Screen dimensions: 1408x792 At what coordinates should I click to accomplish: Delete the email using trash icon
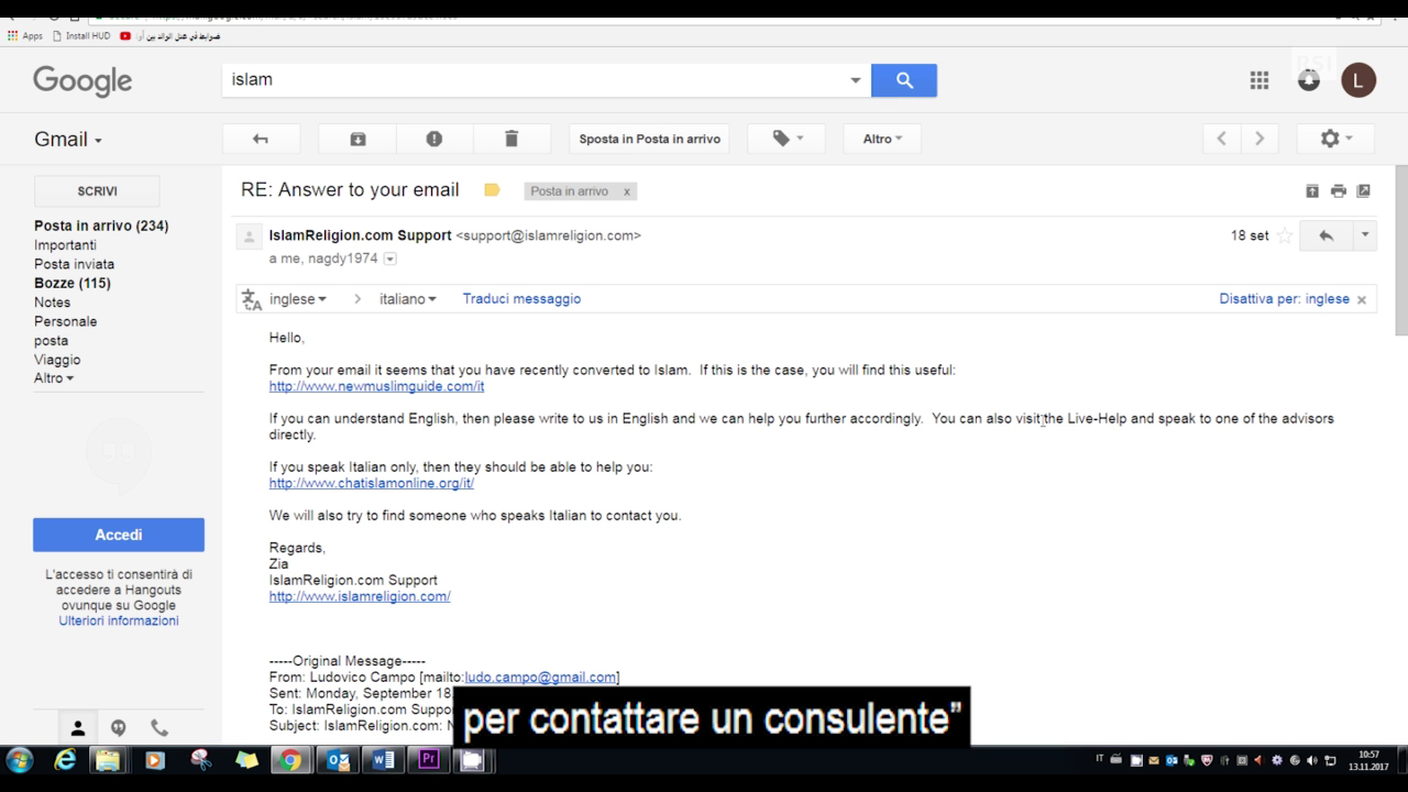(511, 139)
